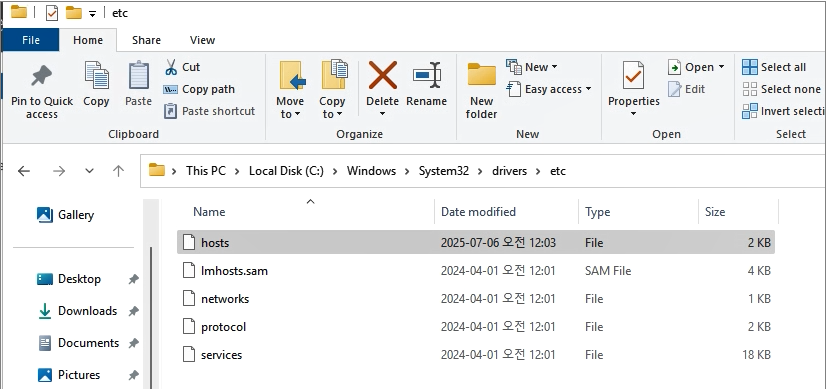
Task: Click the Forward navigation arrow
Action: click(59, 171)
